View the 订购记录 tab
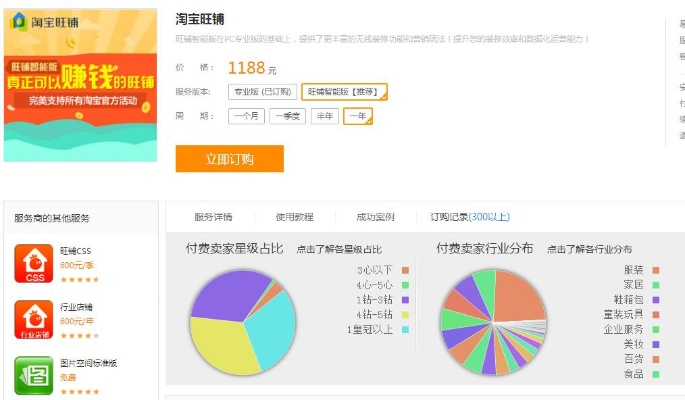 pyautogui.click(x=469, y=217)
